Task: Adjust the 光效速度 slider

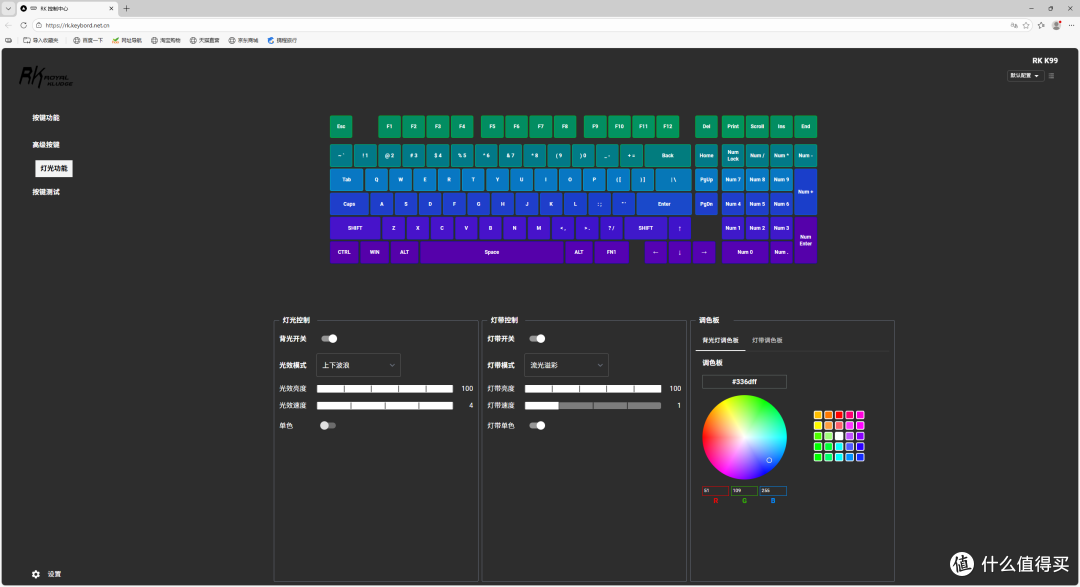Action: point(384,405)
